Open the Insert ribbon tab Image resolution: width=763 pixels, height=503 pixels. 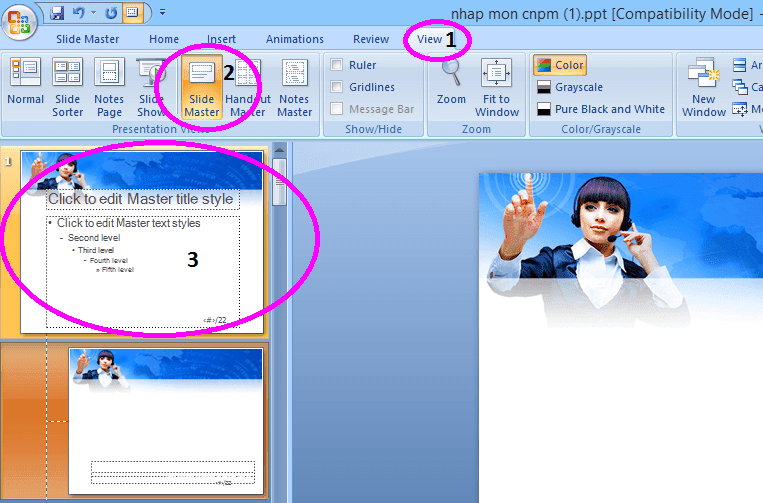coord(221,39)
